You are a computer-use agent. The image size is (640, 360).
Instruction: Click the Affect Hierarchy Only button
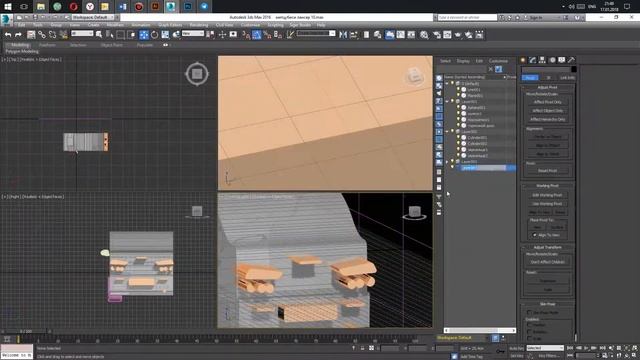547,119
